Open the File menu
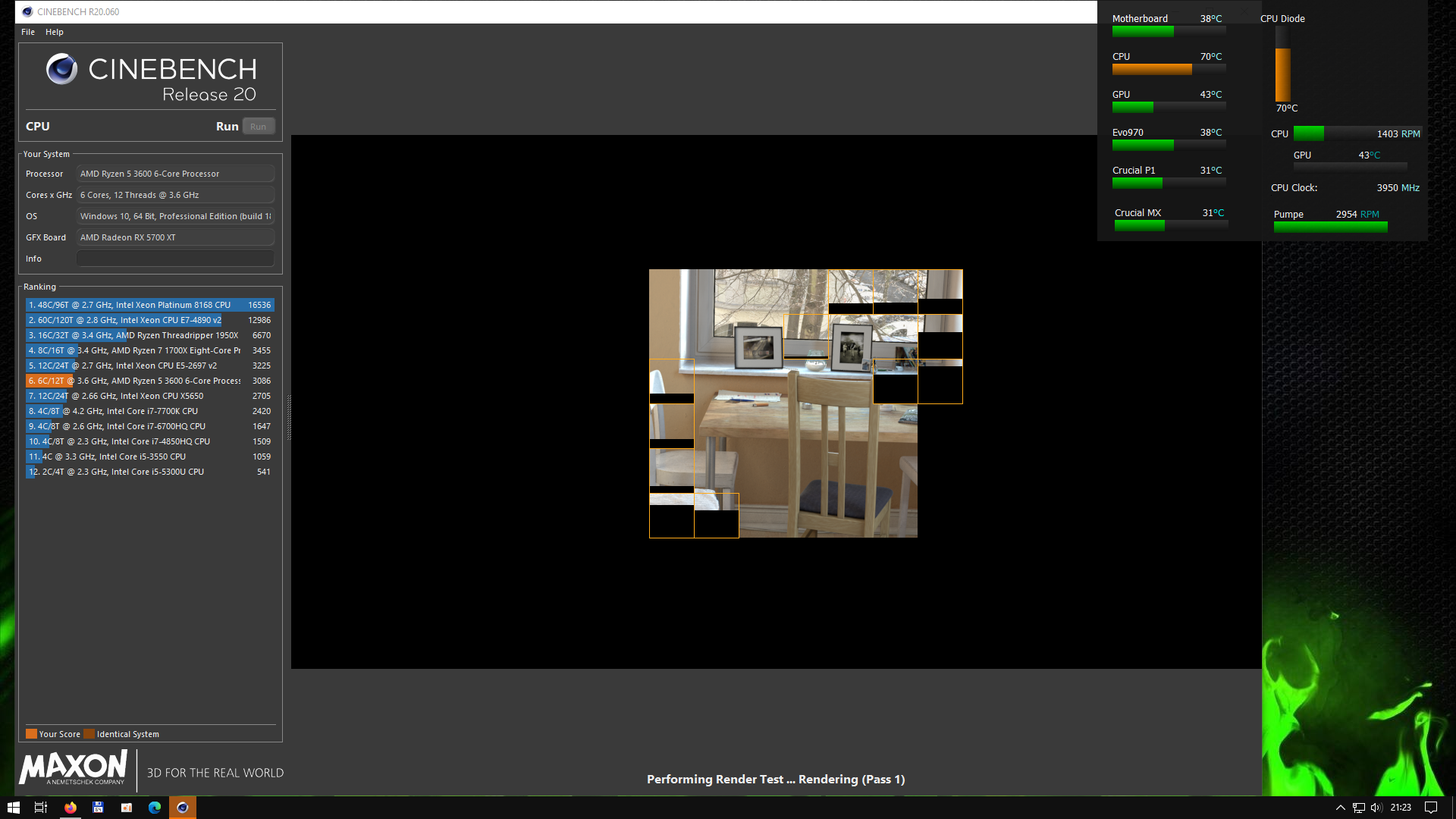This screenshot has width=1456, height=819. pos(28,32)
